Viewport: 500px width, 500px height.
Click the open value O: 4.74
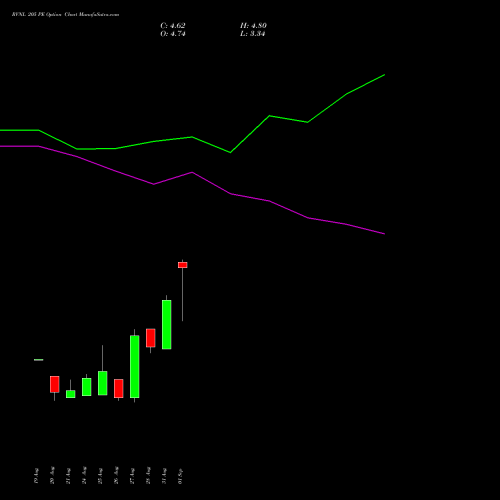(173, 34)
